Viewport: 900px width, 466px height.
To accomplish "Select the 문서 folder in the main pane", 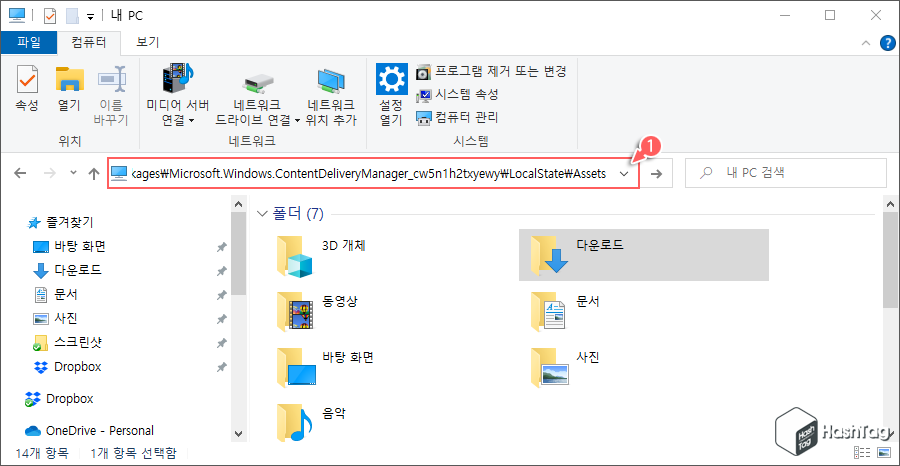I will click(x=567, y=310).
